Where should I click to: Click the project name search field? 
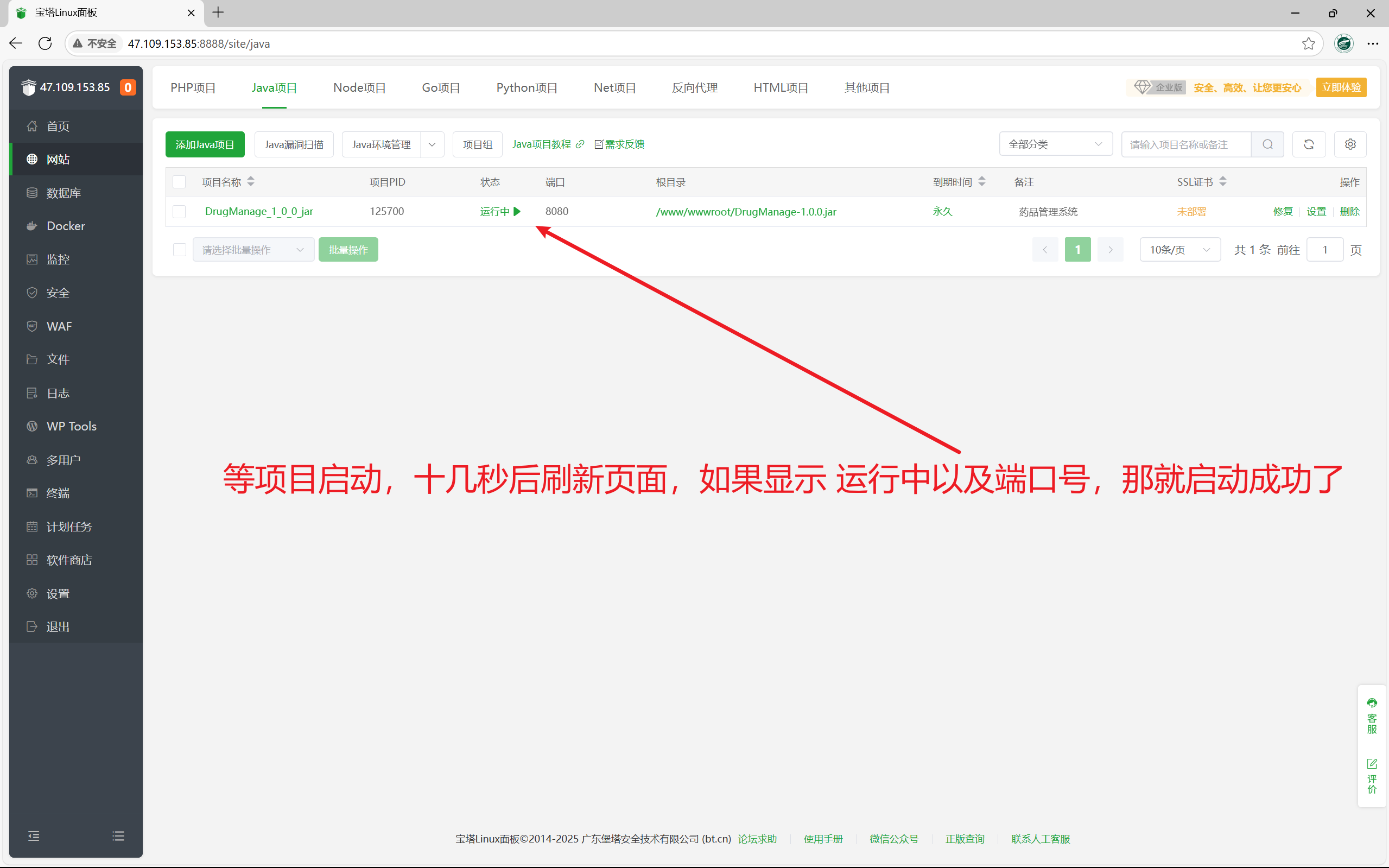coord(1186,144)
